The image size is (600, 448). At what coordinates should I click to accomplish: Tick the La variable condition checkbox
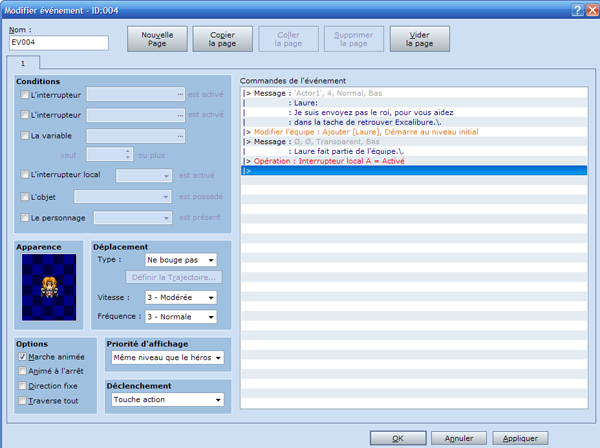tap(24, 135)
